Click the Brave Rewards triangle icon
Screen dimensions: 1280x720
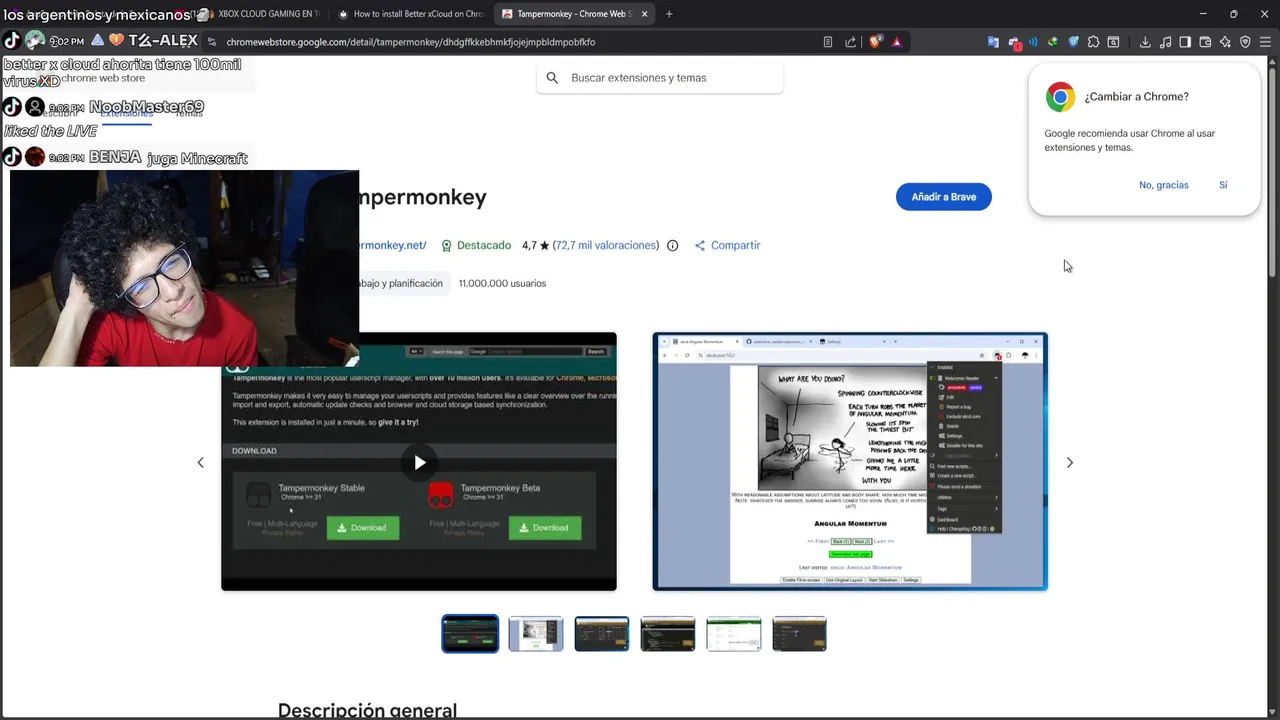coord(896,42)
